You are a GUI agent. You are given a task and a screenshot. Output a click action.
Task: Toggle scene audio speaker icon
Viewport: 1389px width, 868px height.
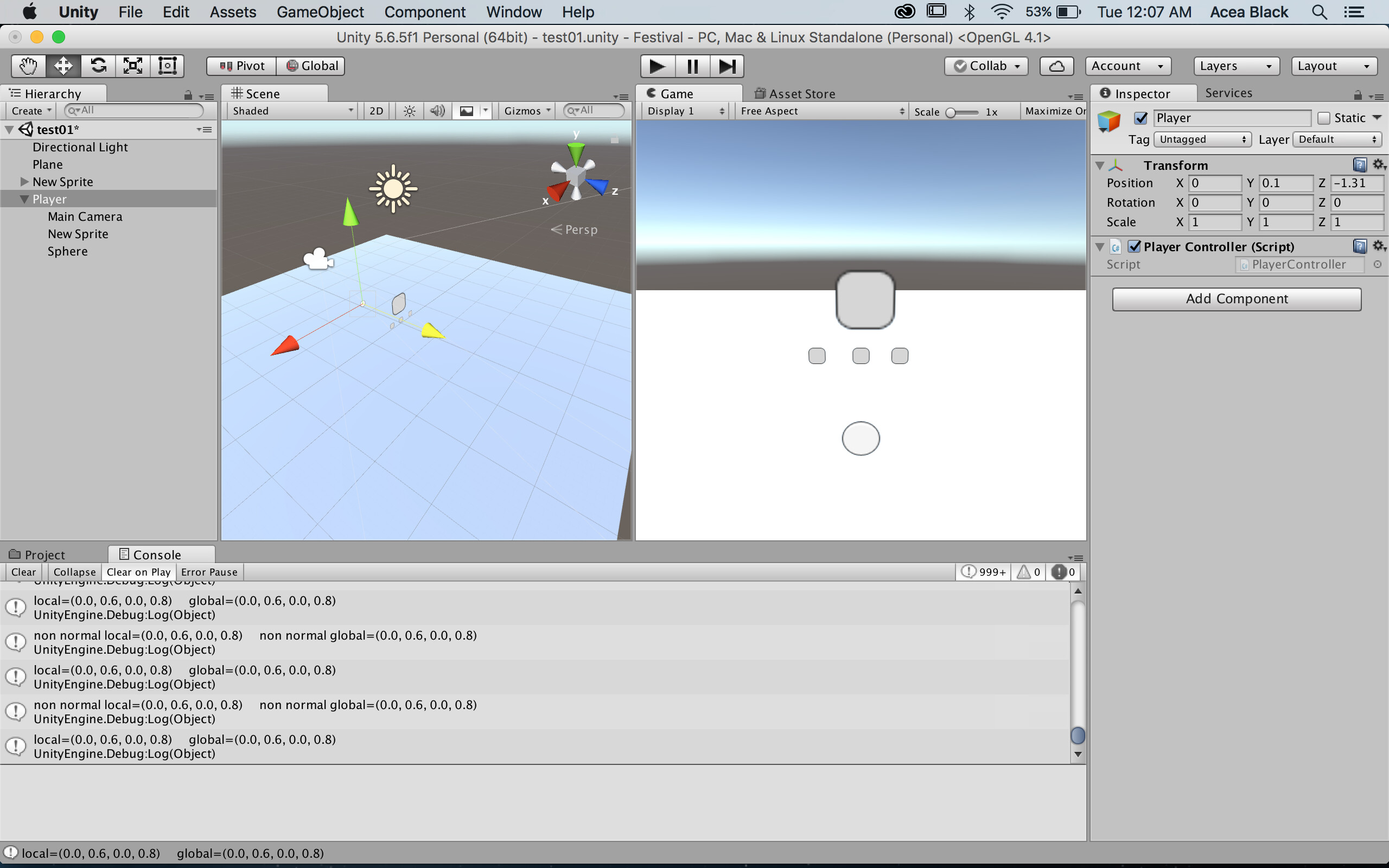pyautogui.click(x=437, y=111)
